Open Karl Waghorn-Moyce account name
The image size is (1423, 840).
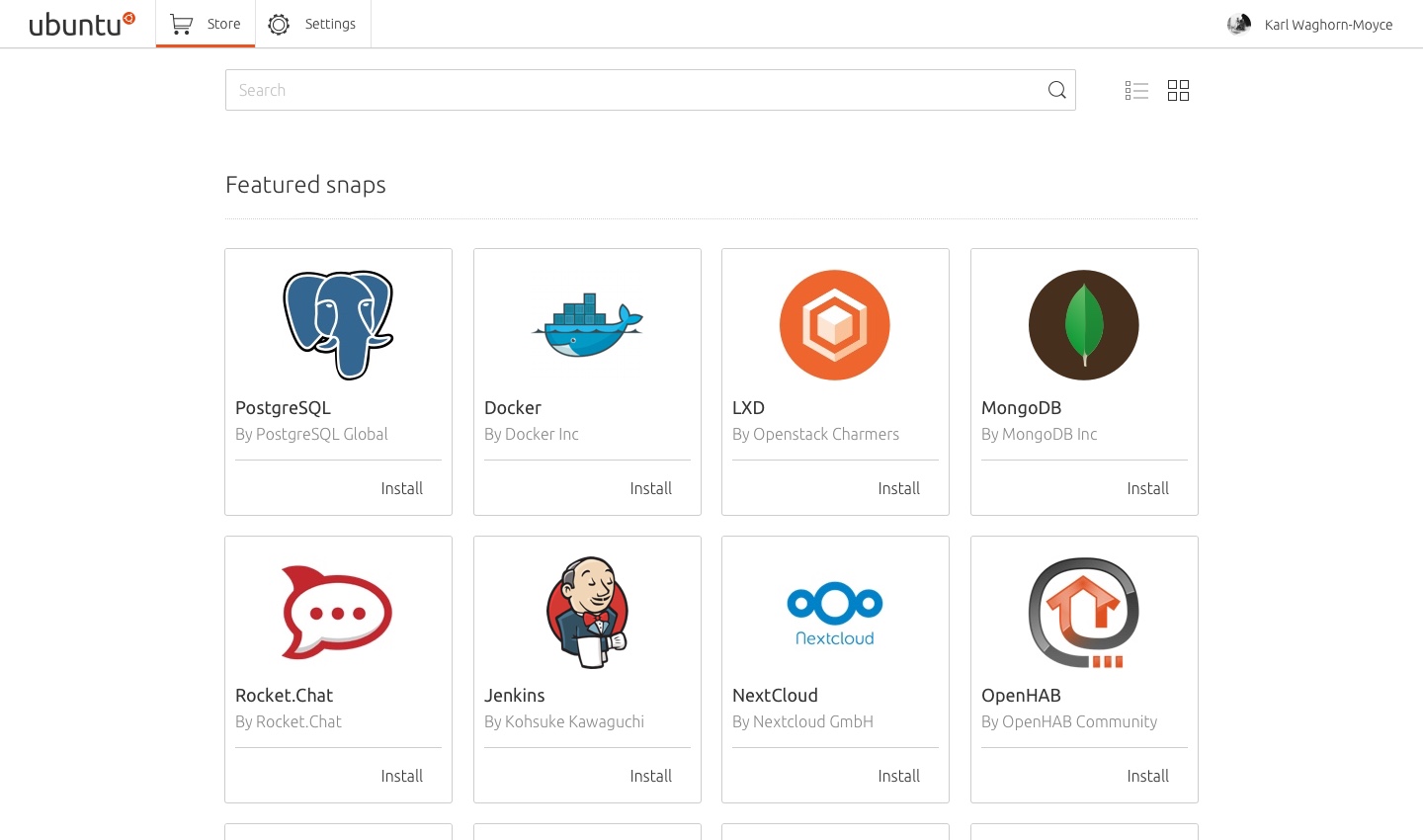pos(1328,25)
